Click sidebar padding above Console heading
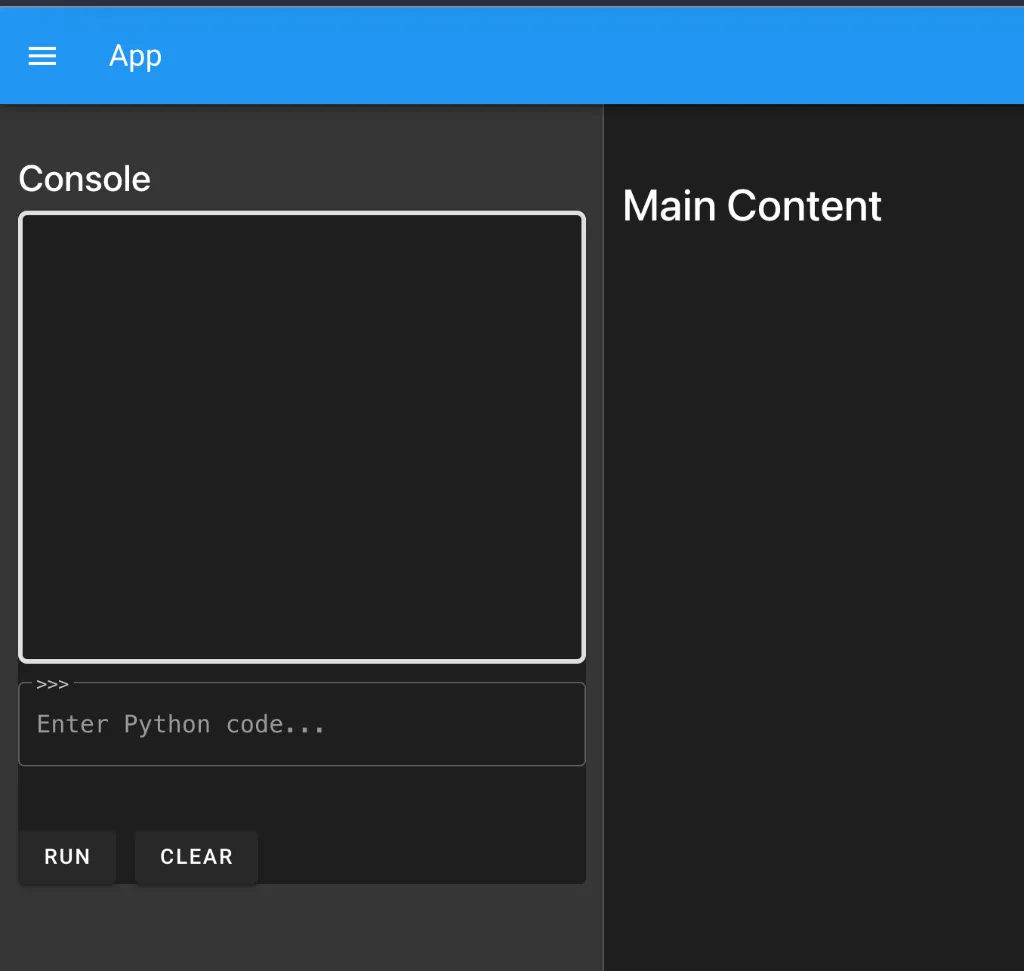The width and height of the screenshot is (1024, 971). point(301,130)
